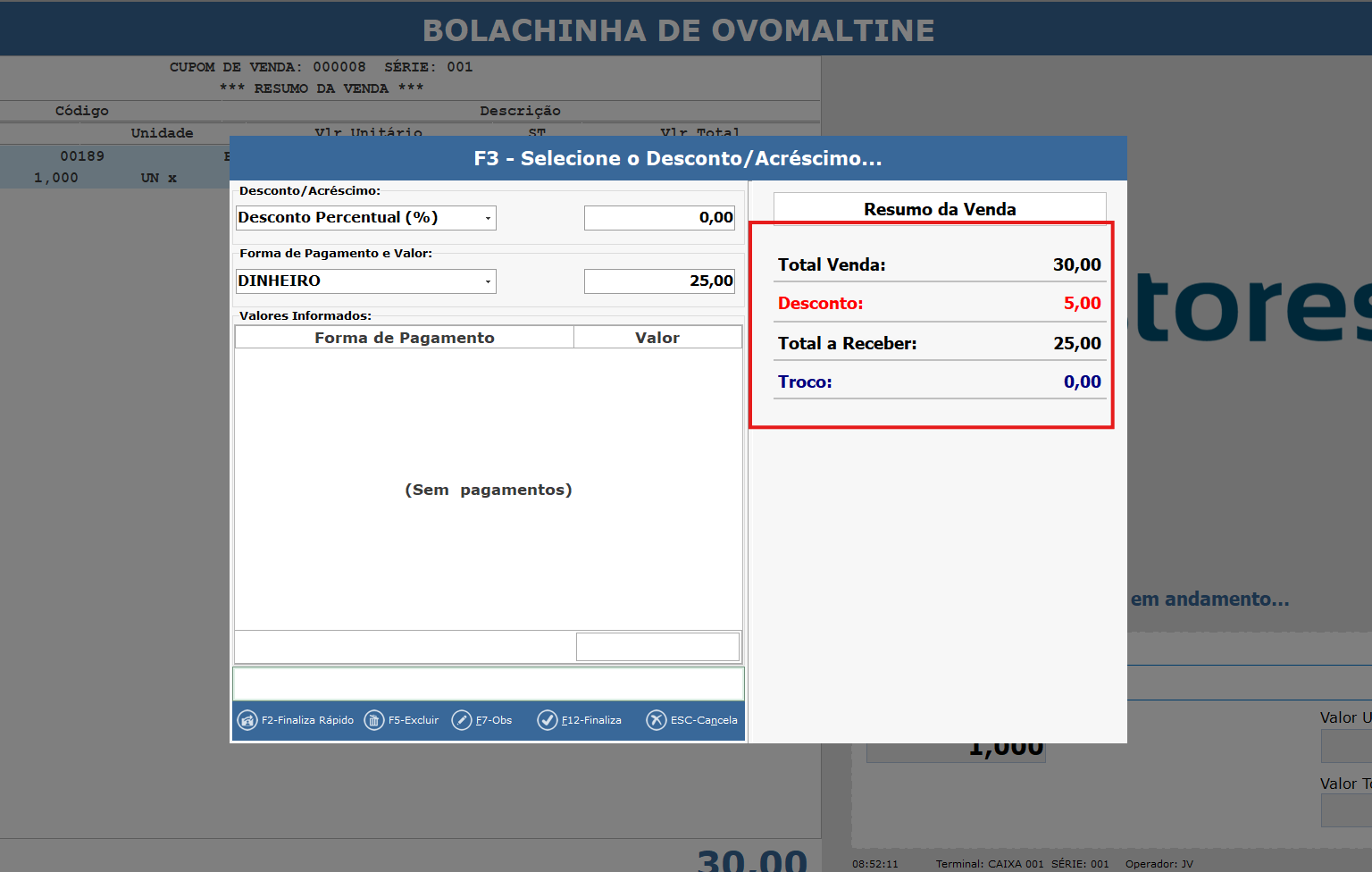Click the Valor column header
Screen dimensions: 1372x872
click(x=657, y=338)
